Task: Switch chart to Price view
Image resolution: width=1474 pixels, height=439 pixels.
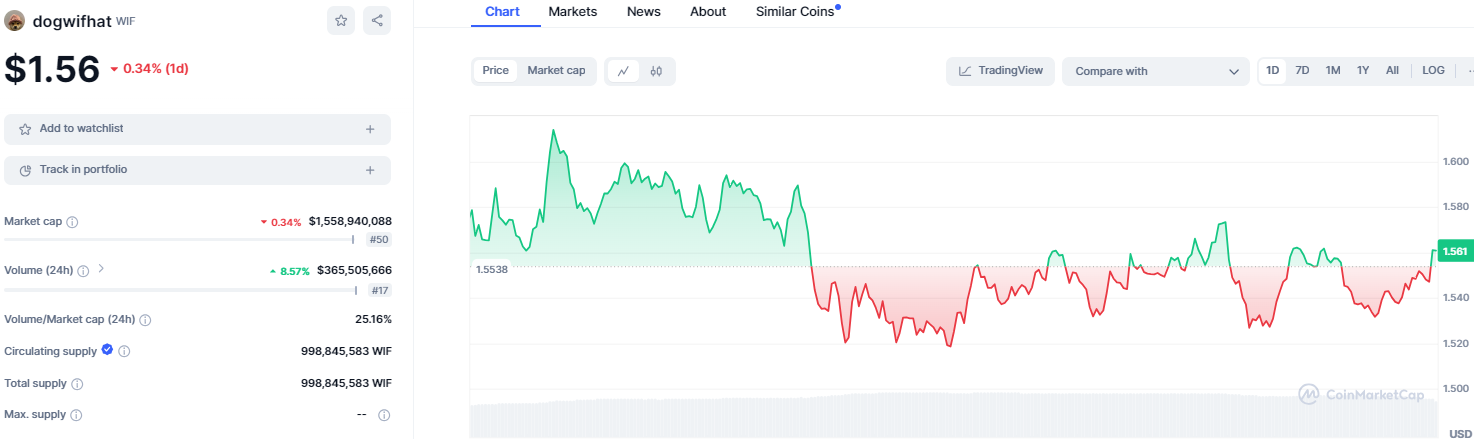Action: [x=495, y=70]
